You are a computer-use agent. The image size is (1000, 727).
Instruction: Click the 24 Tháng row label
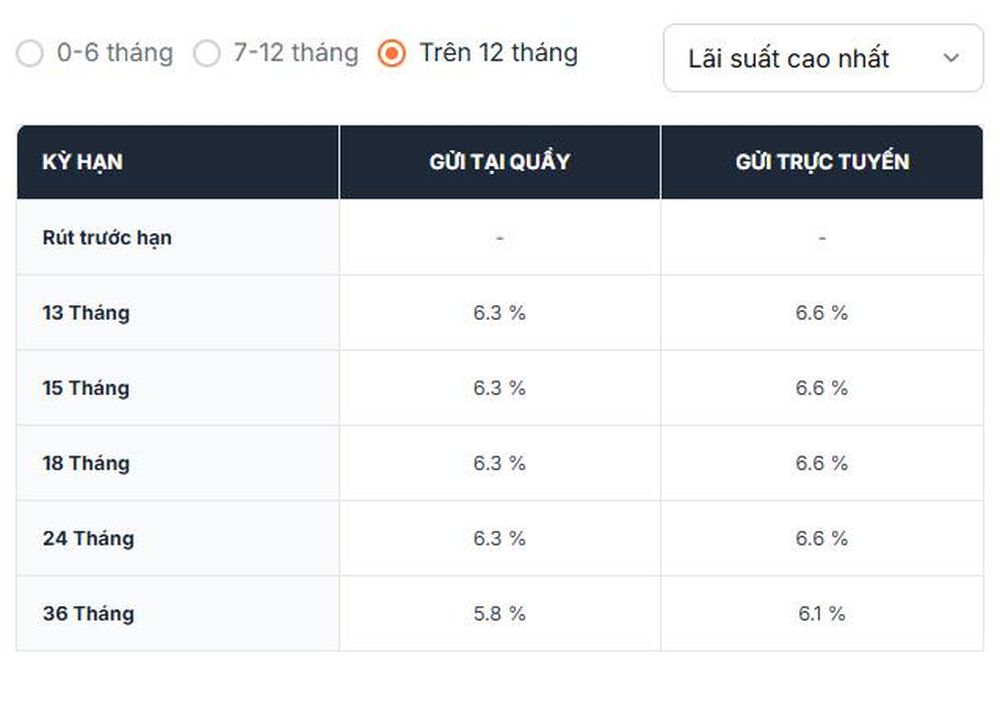tap(89, 538)
